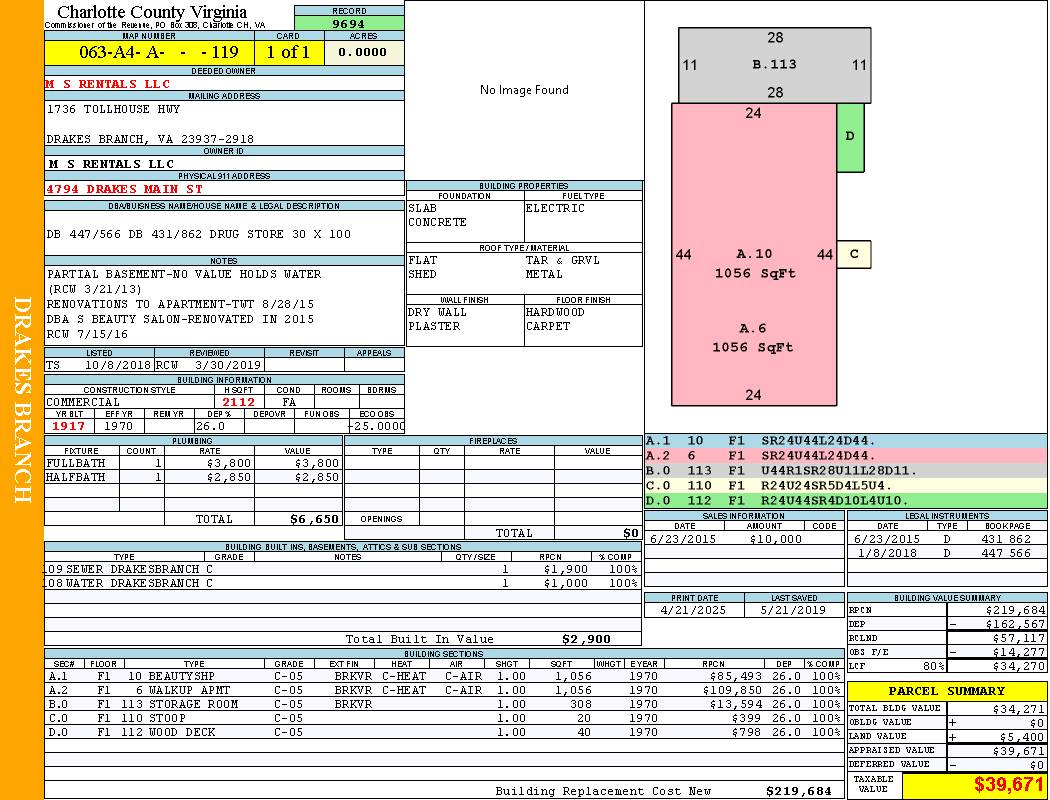Select the year built 1917 field
Image resolution: width=1050 pixels, height=800 pixels.
pos(70,426)
